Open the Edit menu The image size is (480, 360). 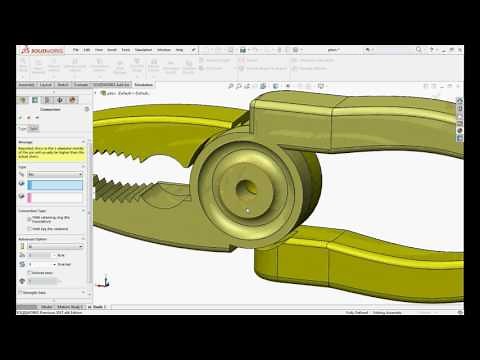tap(87, 50)
